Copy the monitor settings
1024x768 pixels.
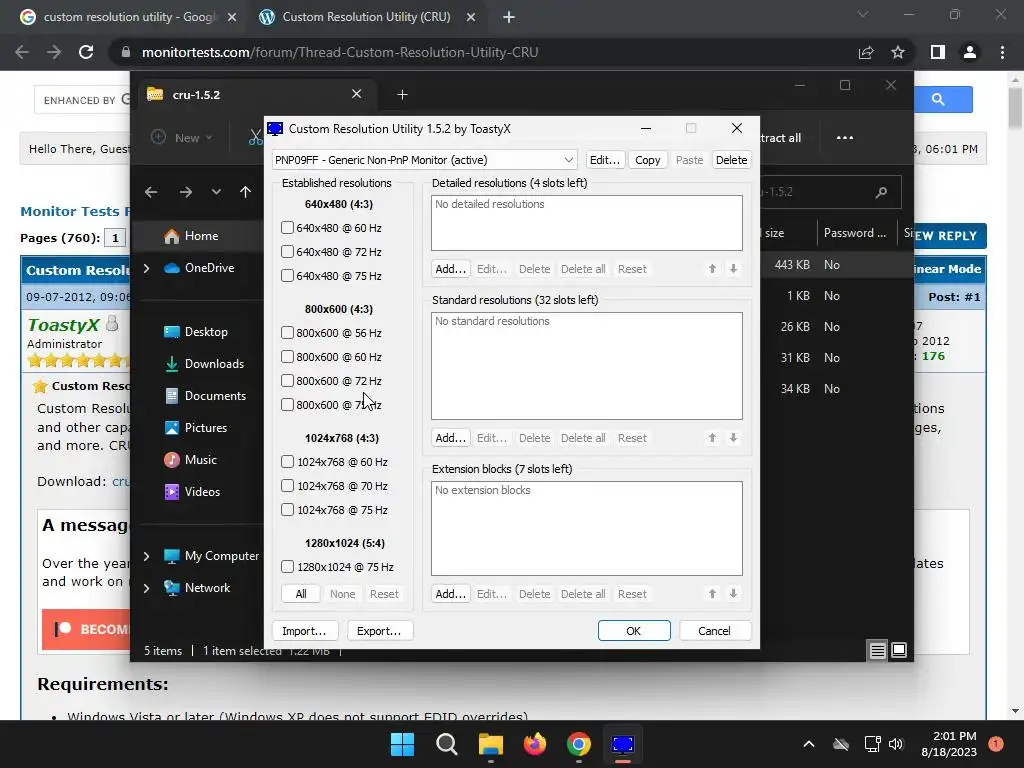(648, 160)
